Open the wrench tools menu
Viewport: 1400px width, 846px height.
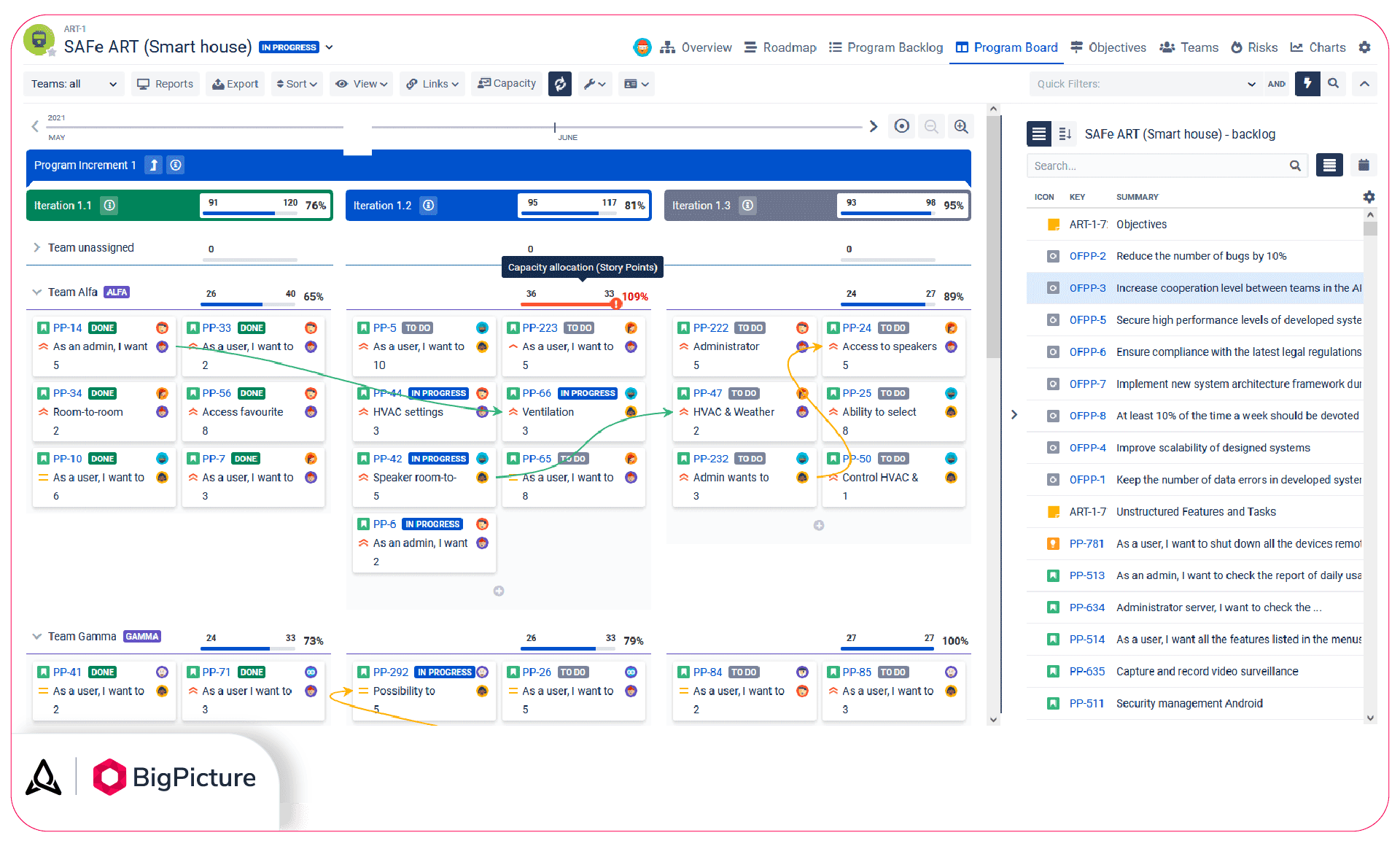595,84
